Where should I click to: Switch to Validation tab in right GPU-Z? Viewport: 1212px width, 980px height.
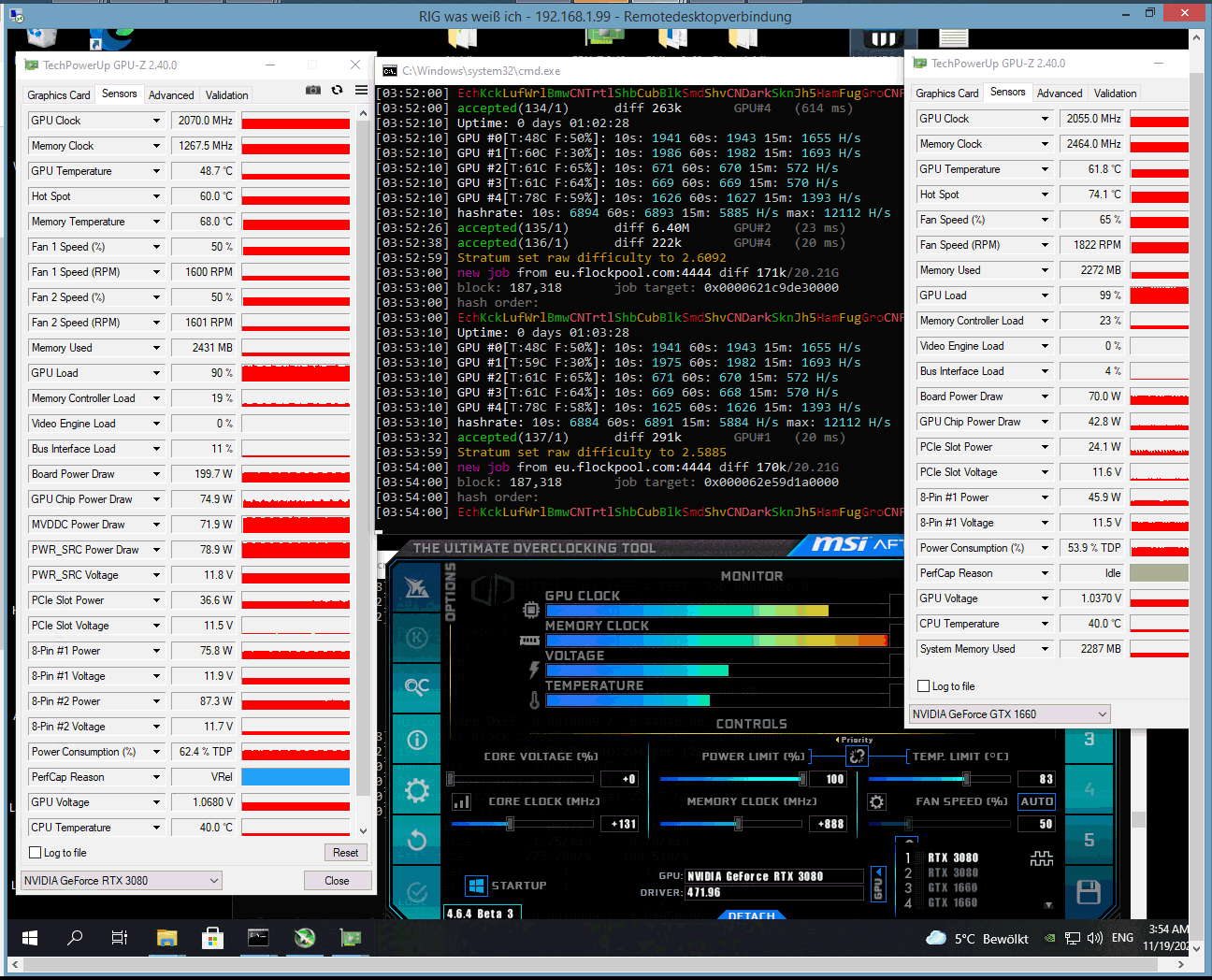(x=1115, y=94)
